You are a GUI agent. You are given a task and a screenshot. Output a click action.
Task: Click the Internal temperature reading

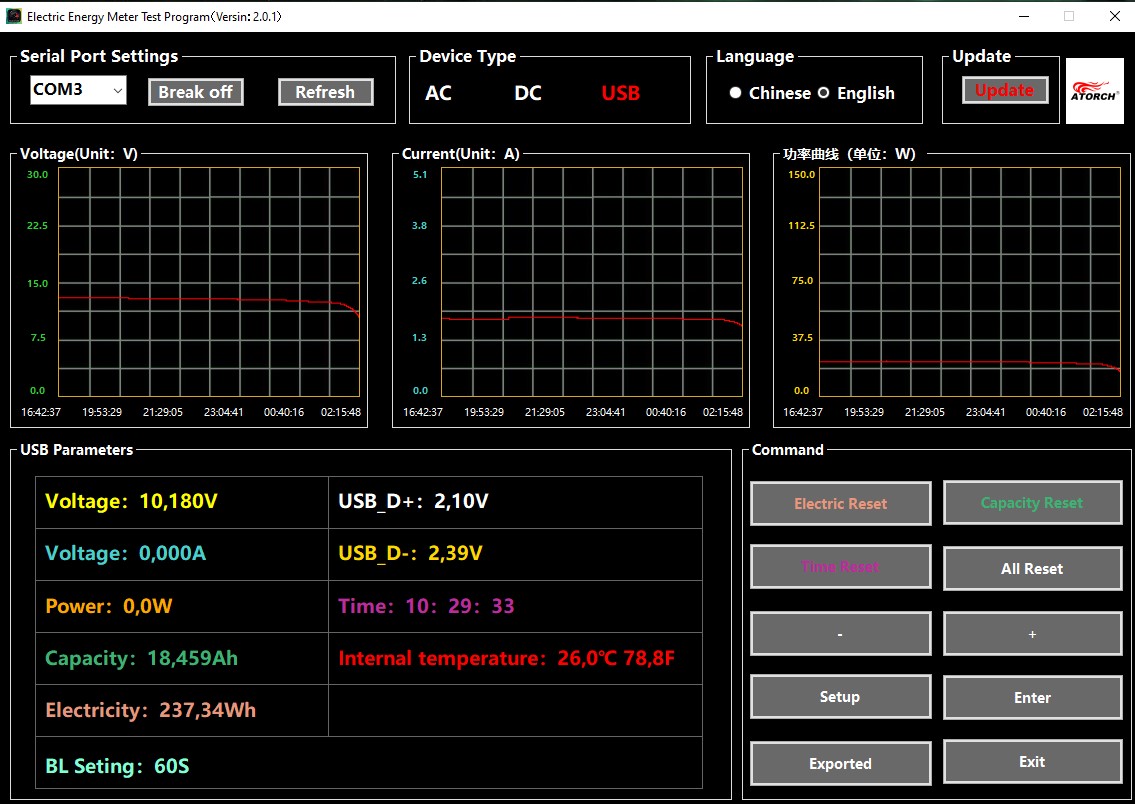pyautogui.click(x=507, y=659)
